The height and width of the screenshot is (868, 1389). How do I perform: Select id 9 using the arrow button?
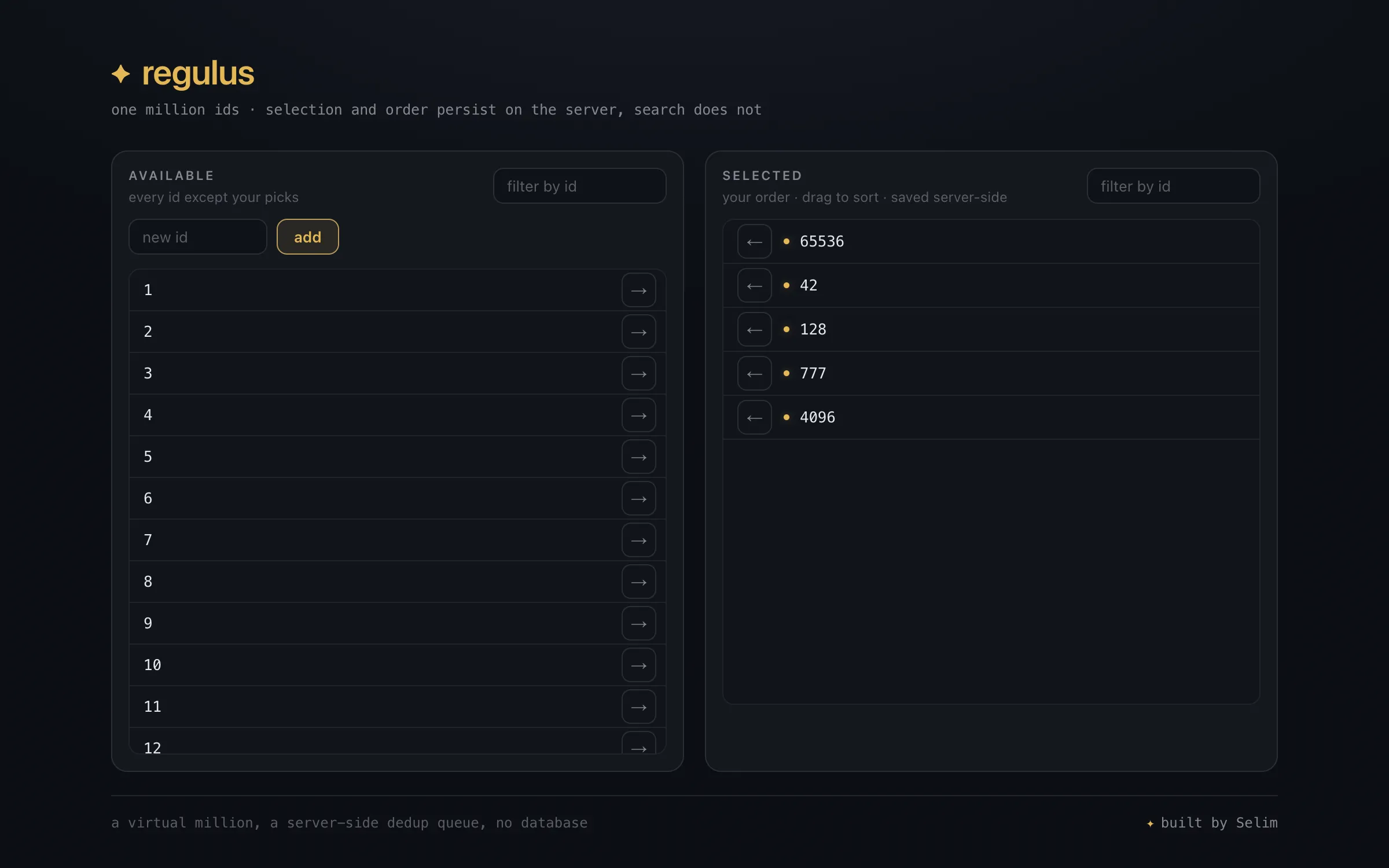638,623
